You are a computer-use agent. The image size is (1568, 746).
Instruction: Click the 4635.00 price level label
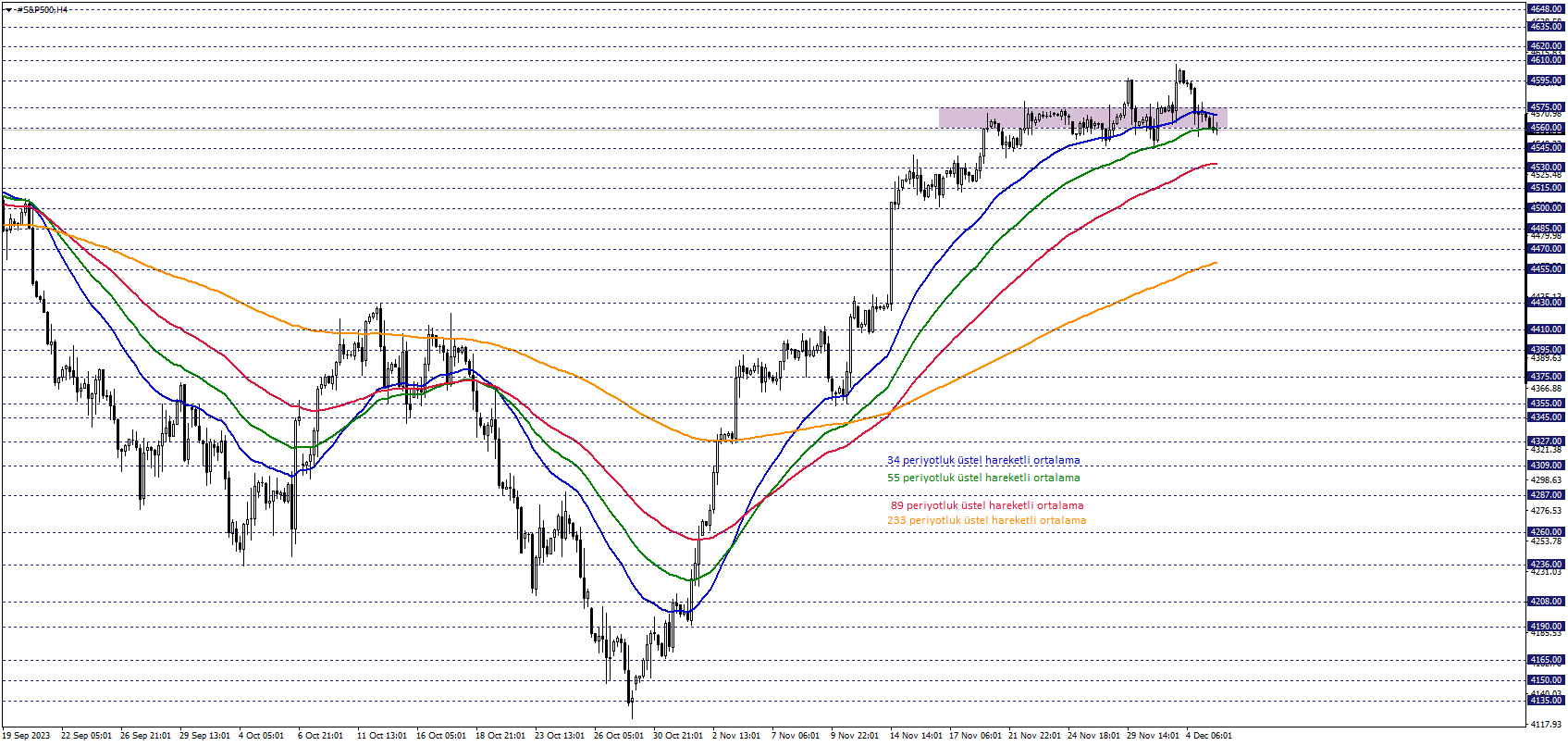[x=1546, y=27]
